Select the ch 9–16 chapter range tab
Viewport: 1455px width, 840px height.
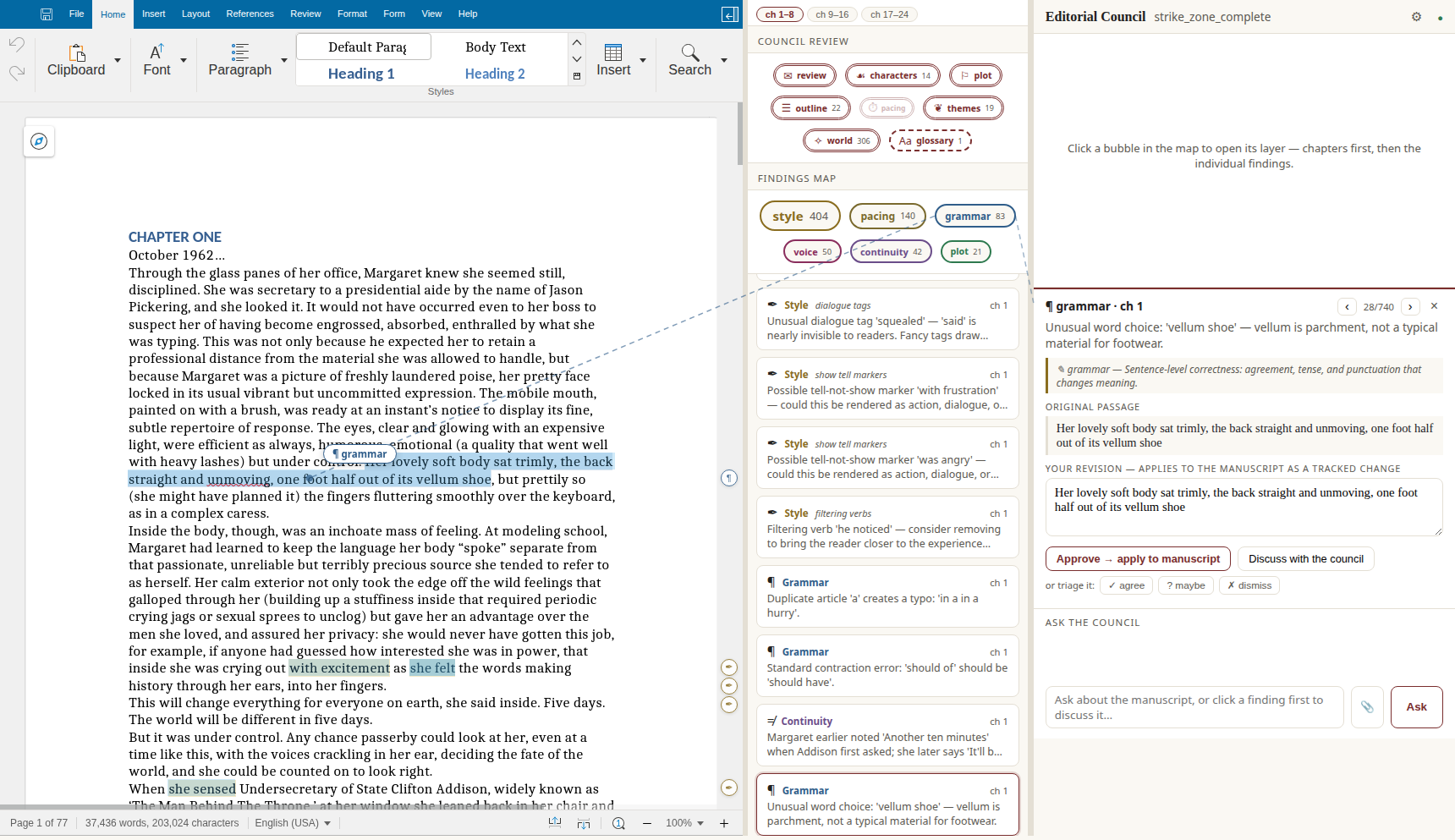point(832,14)
